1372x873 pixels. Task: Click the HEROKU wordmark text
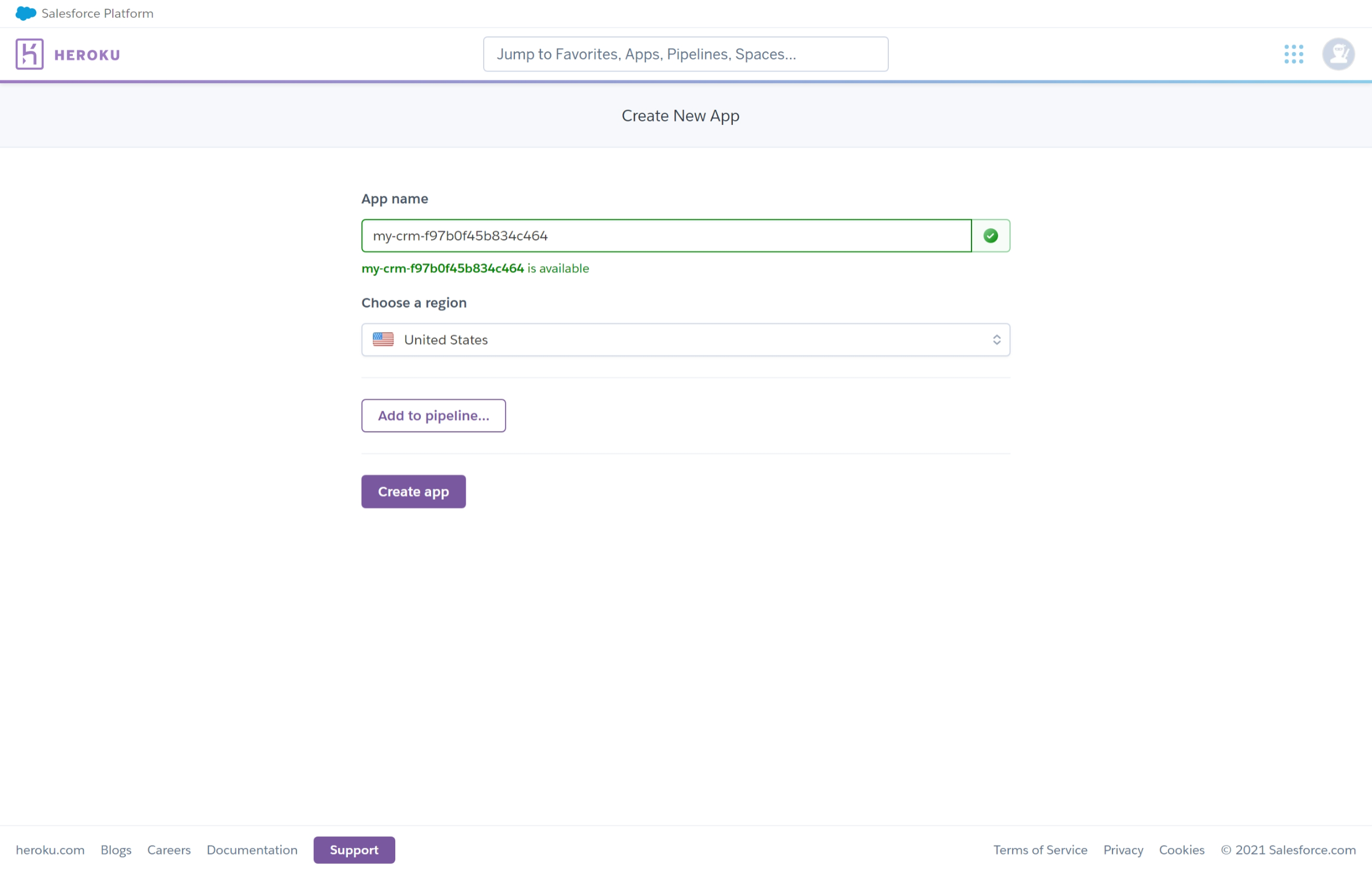click(x=87, y=55)
